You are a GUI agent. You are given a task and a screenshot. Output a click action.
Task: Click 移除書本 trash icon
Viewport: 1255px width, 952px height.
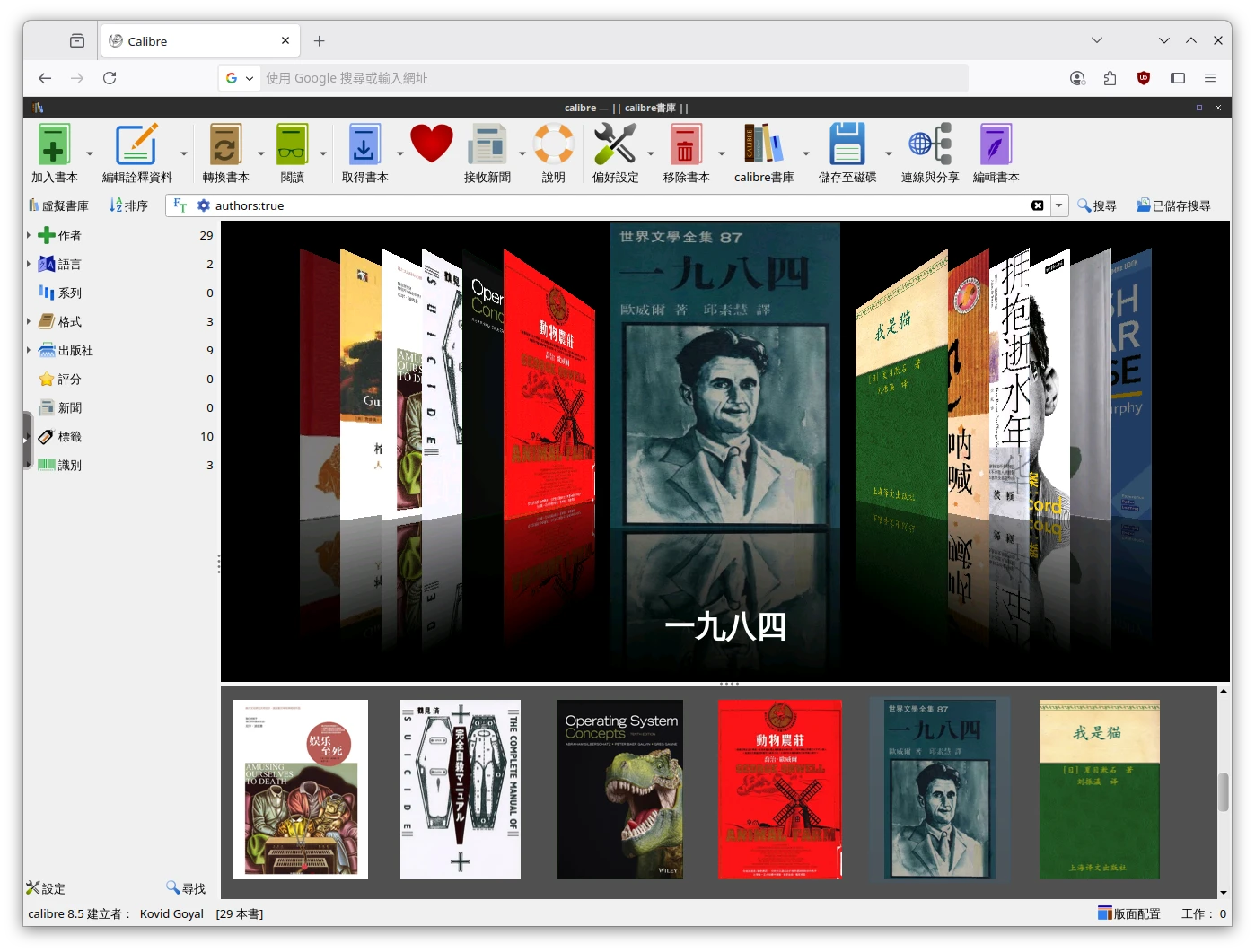pos(686,145)
